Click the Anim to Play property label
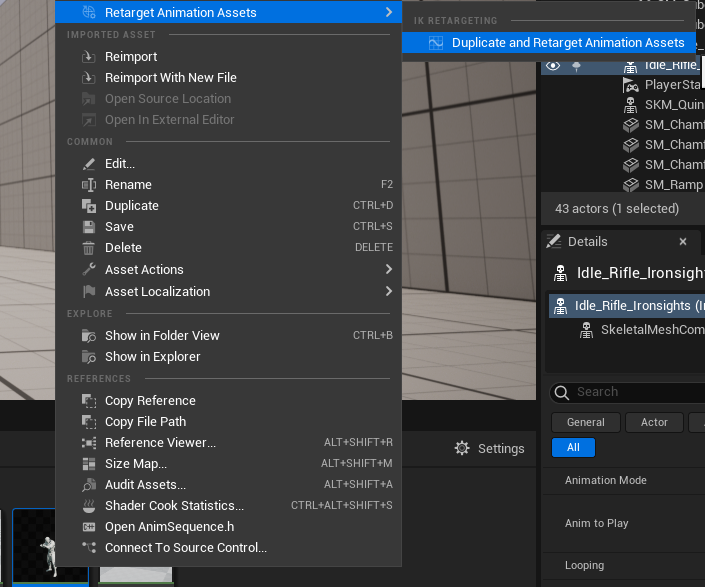Viewport: 705px width, 587px height. (597, 524)
